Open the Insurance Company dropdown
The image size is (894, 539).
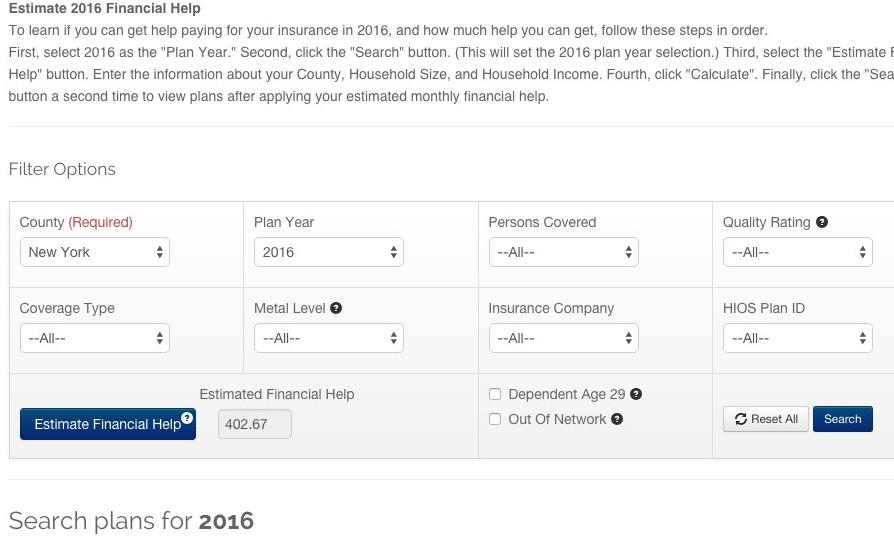pos(563,338)
